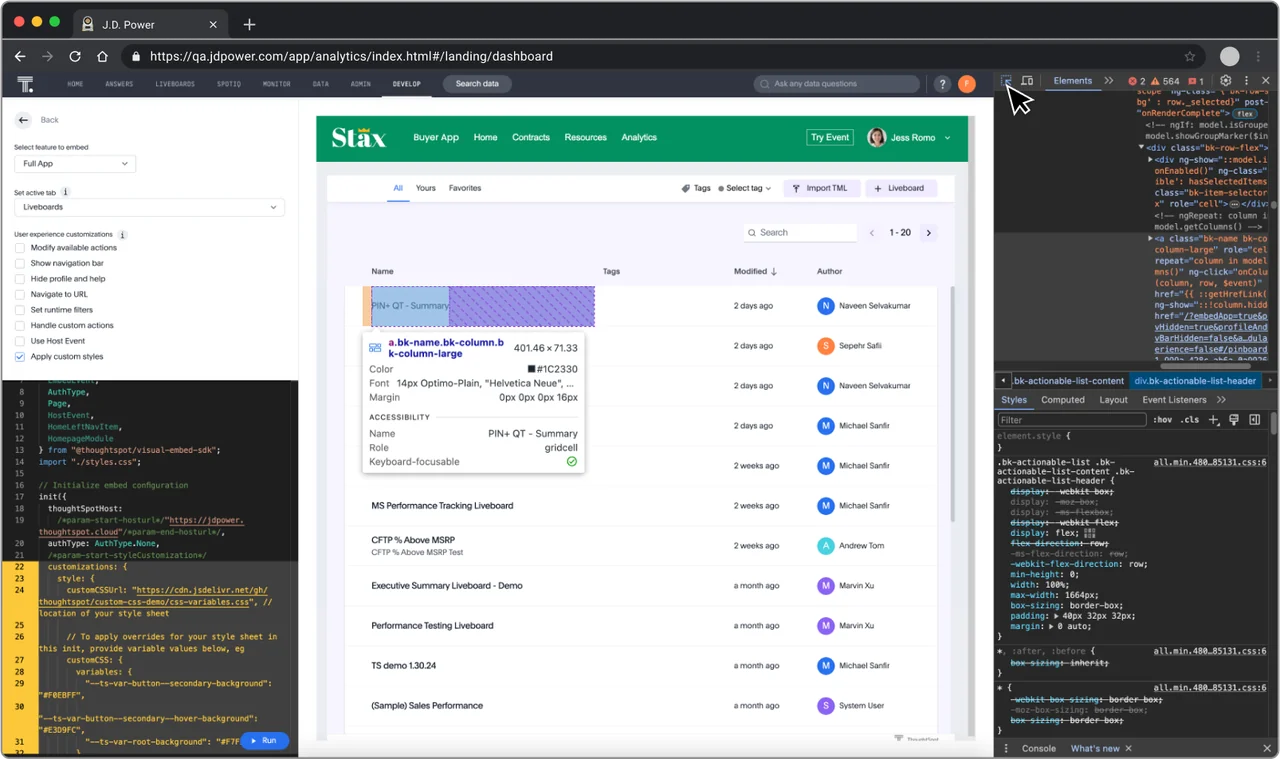Activate the DevTools inspect element tool
Image resolution: width=1280 pixels, height=759 pixels.
pyautogui.click(x=1008, y=81)
